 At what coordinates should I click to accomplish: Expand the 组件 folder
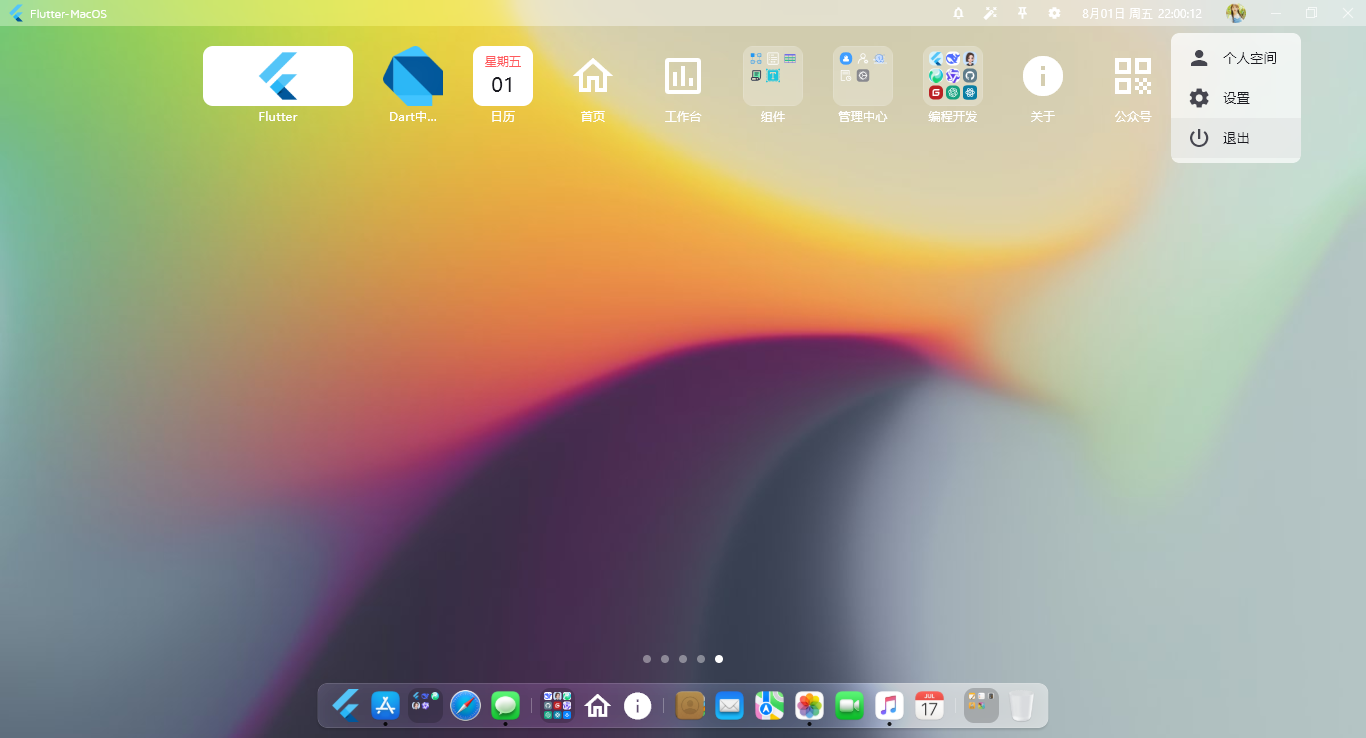773,76
